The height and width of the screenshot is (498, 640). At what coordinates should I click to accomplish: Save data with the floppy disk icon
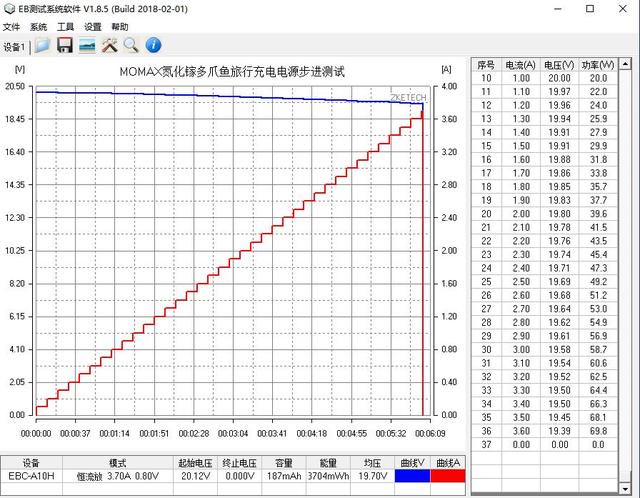[x=64, y=45]
